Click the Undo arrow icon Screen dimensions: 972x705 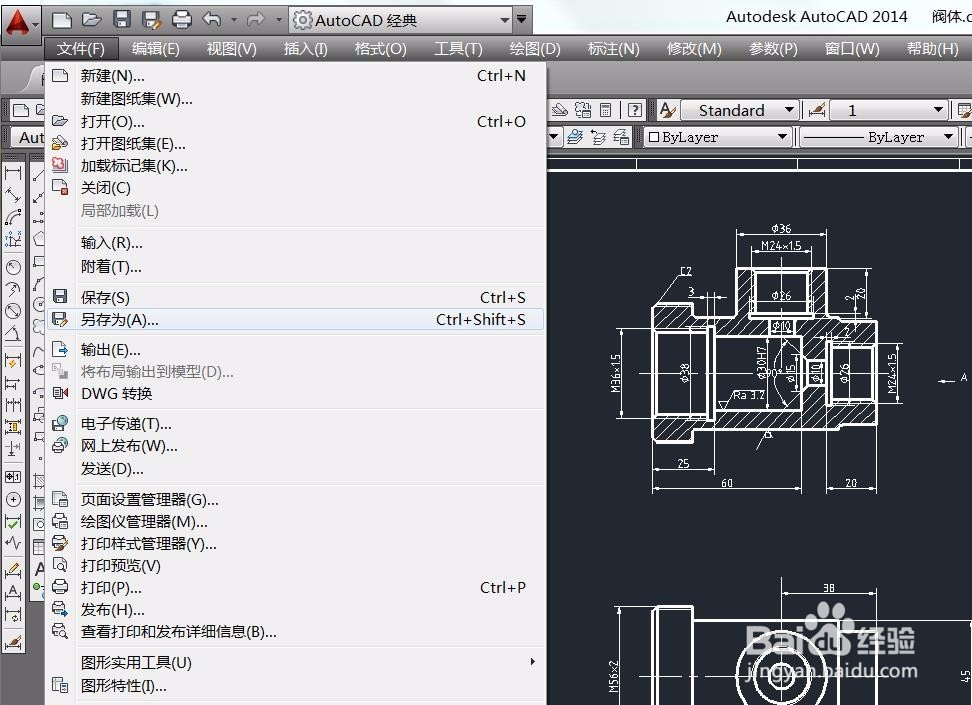click(x=212, y=20)
